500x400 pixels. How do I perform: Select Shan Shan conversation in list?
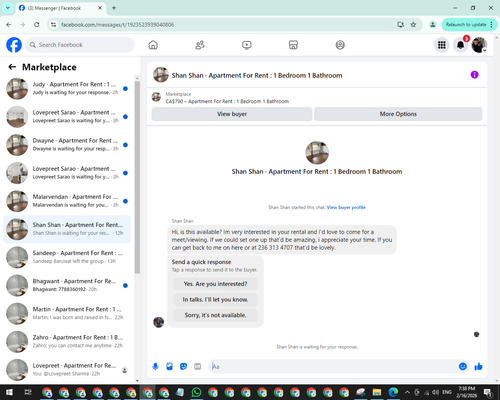coord(67,229)
